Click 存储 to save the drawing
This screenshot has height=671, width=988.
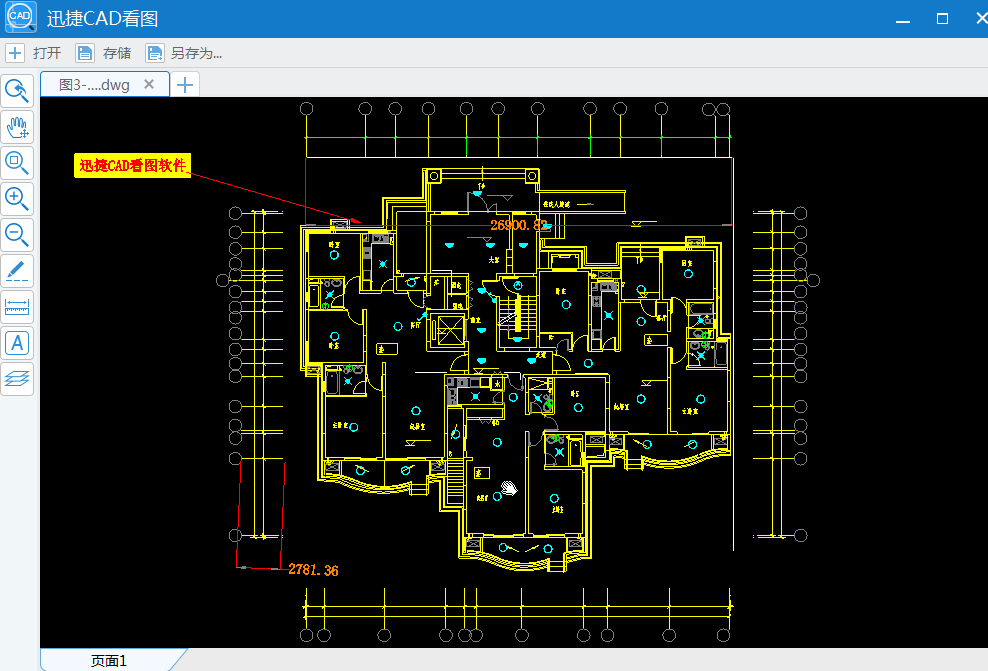[106, 53]
